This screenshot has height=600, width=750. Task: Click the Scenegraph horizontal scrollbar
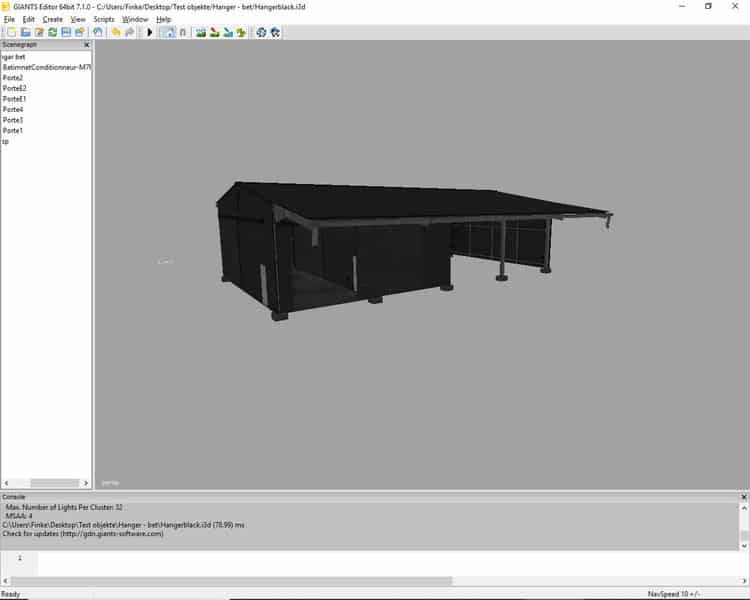pyautogui.click(x=45, y=482)
